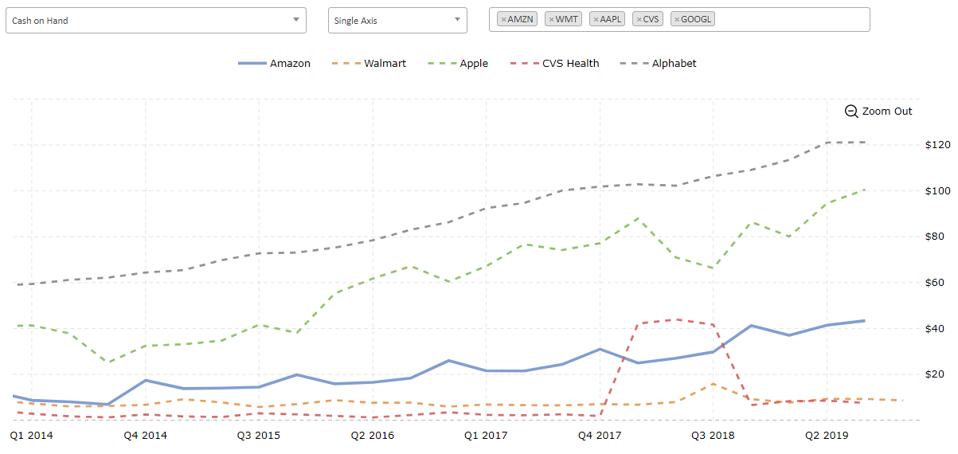Toggle the Apple series in the legend
Viewport: 958px width, 454px height.
click(x=457, y=64)
